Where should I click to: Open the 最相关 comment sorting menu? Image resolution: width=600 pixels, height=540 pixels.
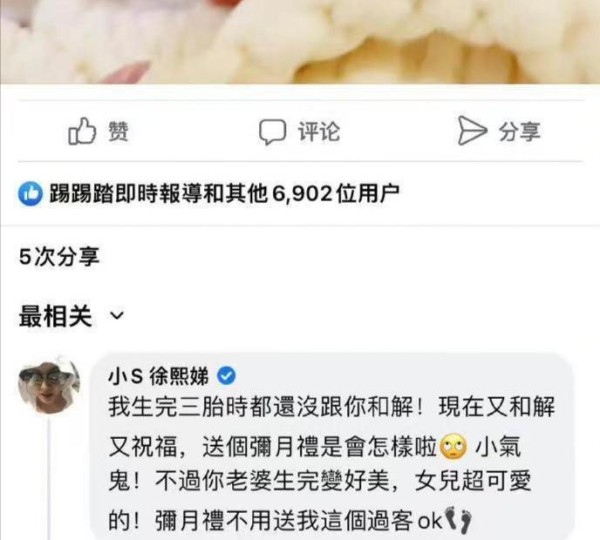tap(72, 316)
